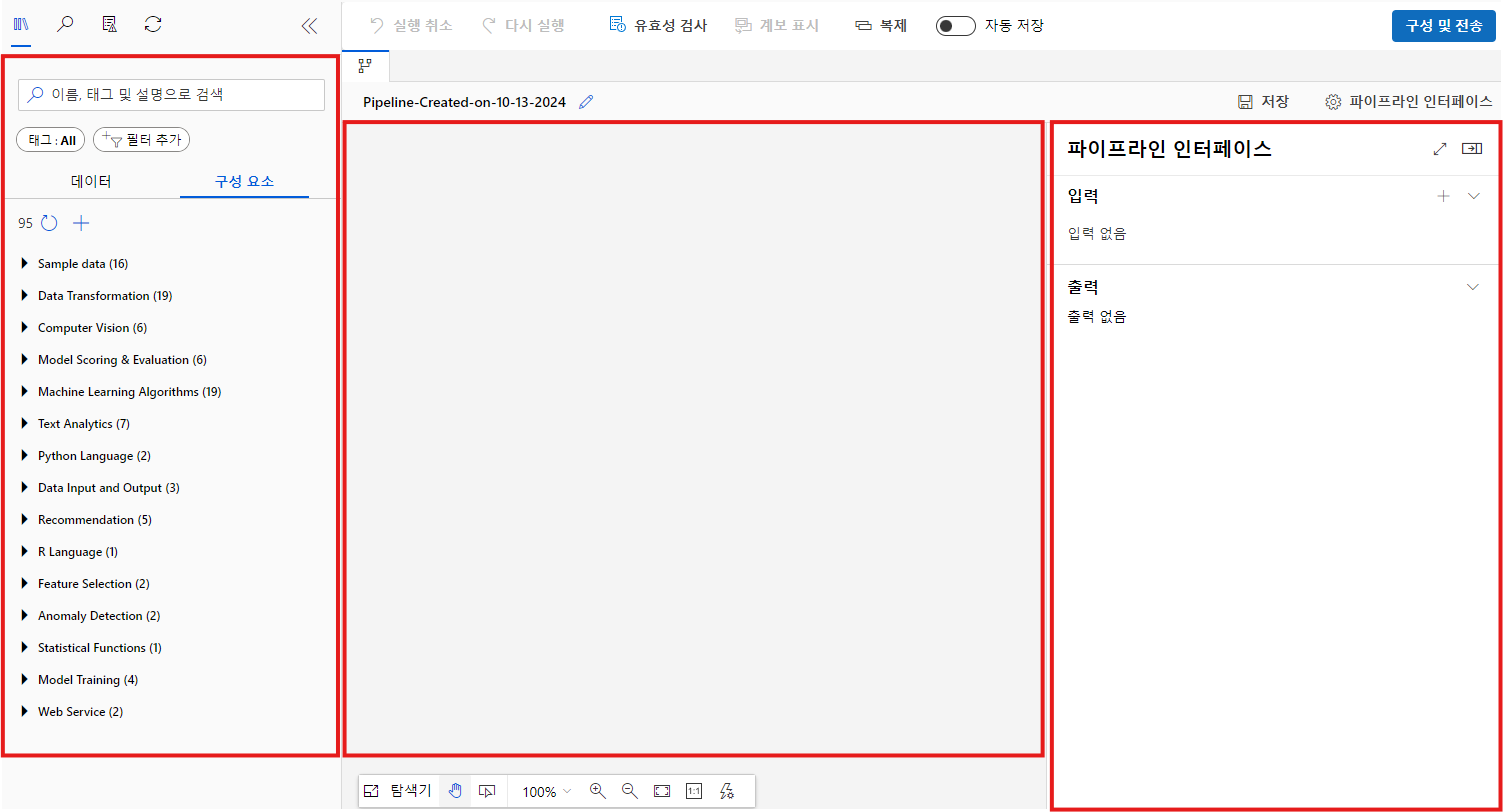Switch to the 데이터 tab
This screenshot has width=1503, height=812.
91,182
